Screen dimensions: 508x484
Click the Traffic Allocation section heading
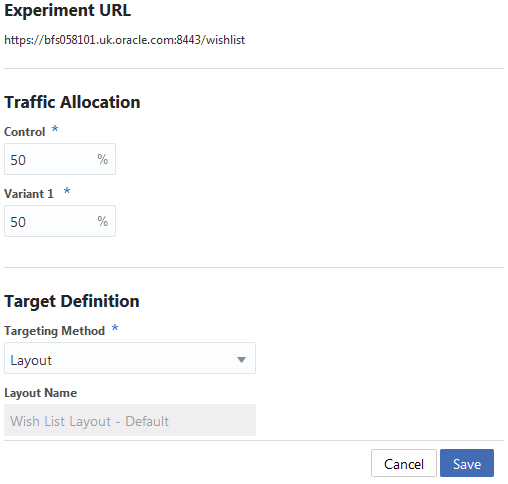click(x=72, y=102)
